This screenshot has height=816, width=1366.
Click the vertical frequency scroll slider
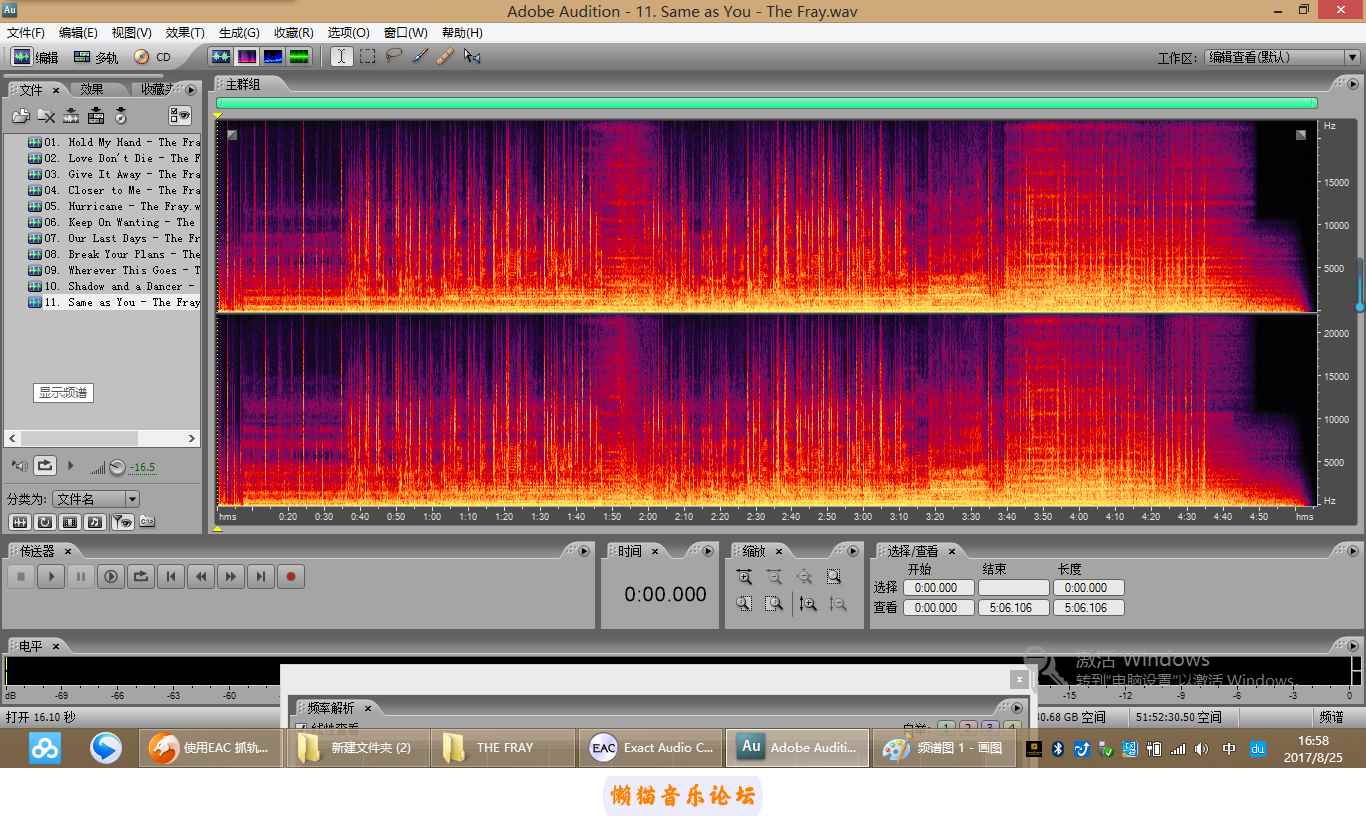pyautogui.click(x=1360, y=285)
